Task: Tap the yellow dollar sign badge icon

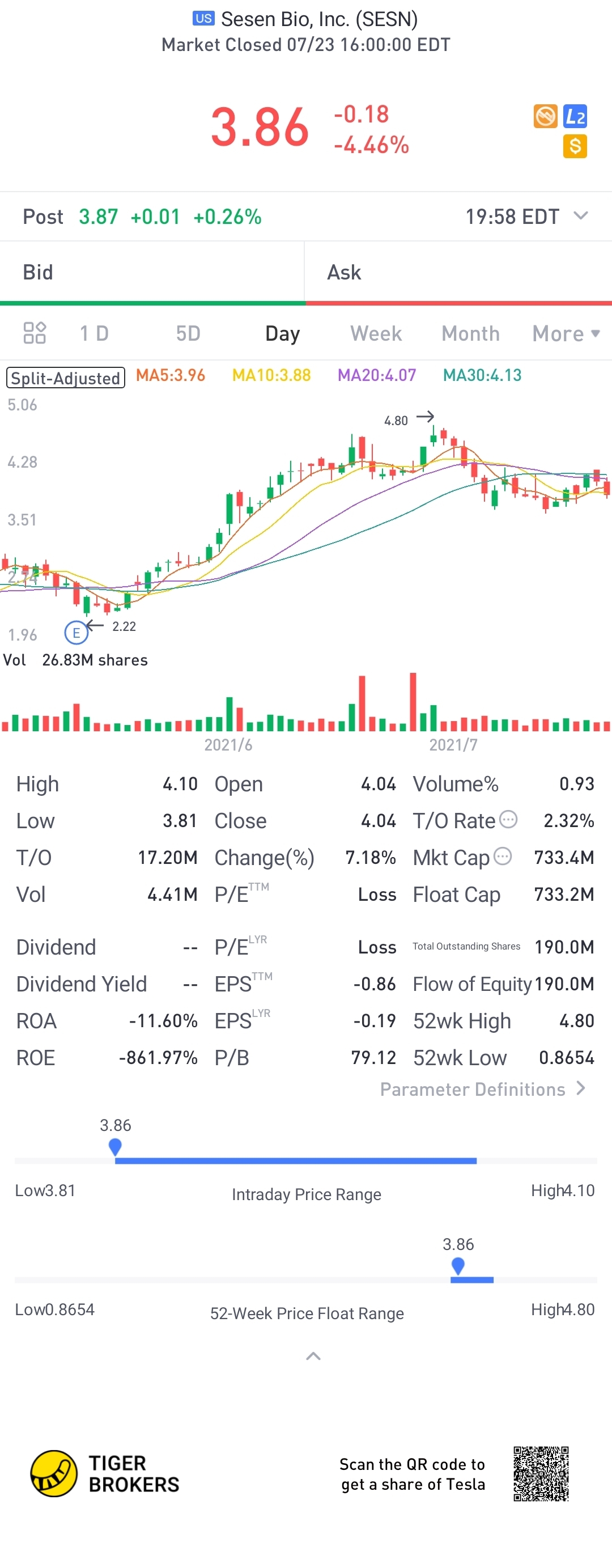Action: (575, 146)
